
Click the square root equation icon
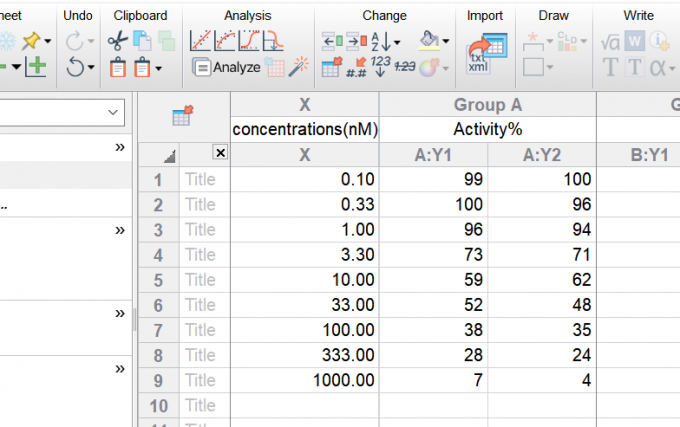tap(609, 42)
